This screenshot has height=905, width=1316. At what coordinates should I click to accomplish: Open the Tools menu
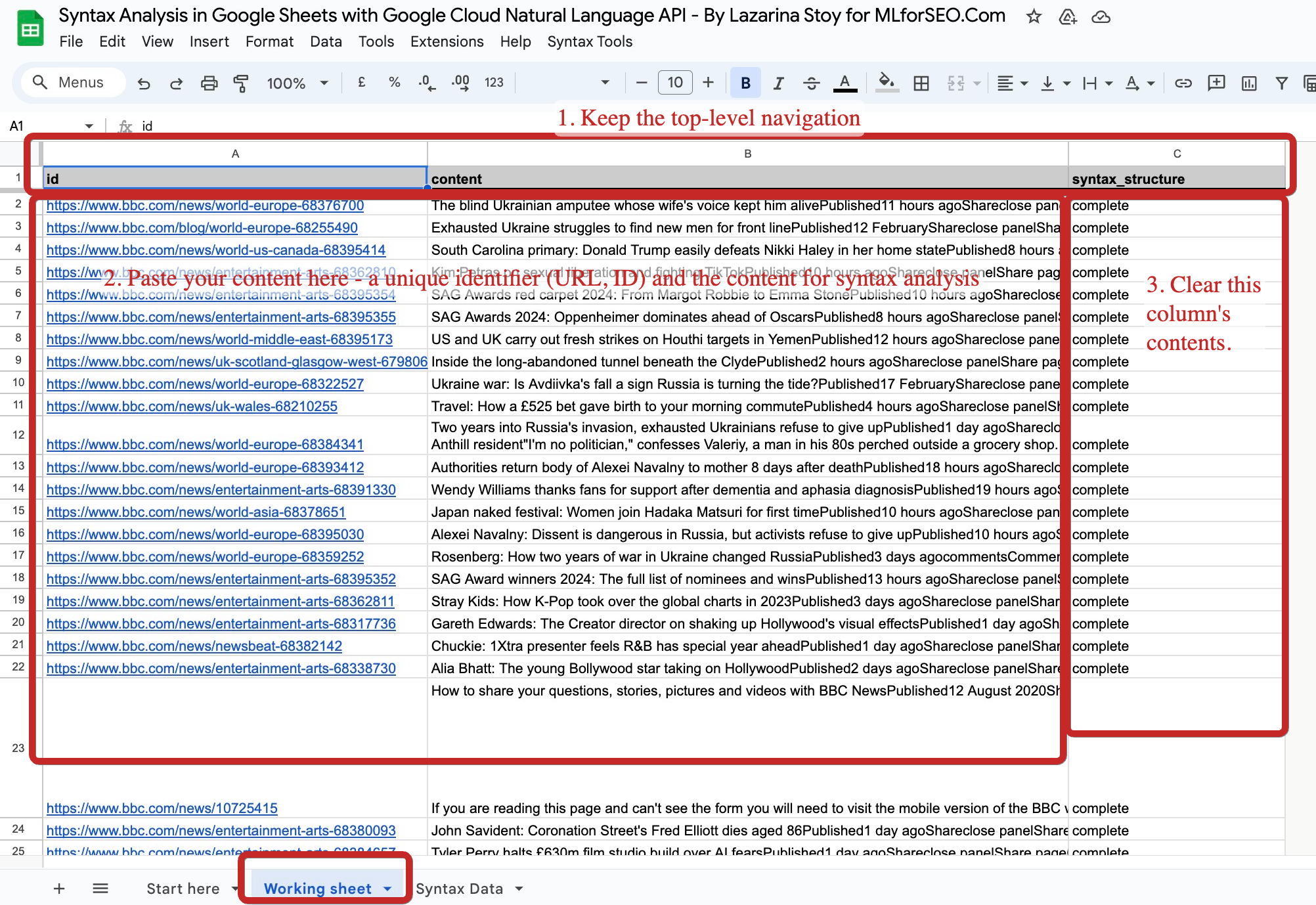(x=376, y=41)
